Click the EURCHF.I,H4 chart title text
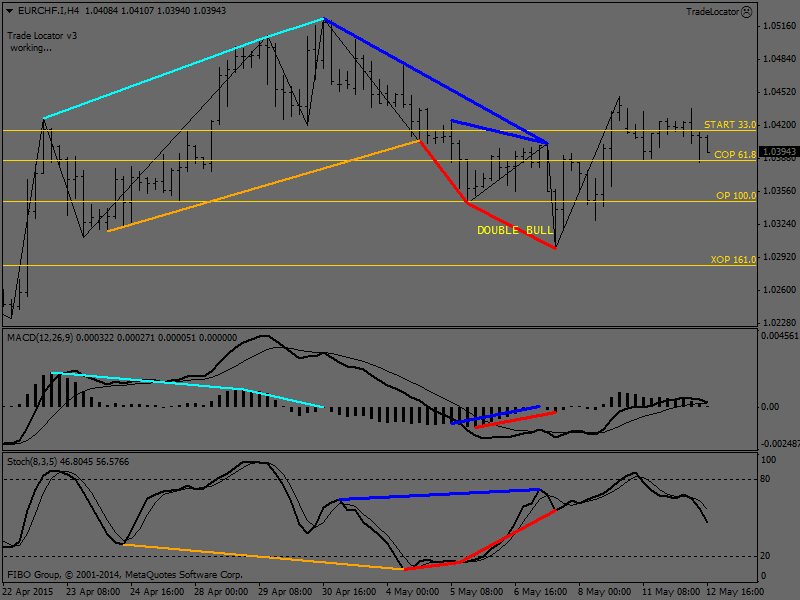The image size is (800, 600). click(x=48, y=11)
